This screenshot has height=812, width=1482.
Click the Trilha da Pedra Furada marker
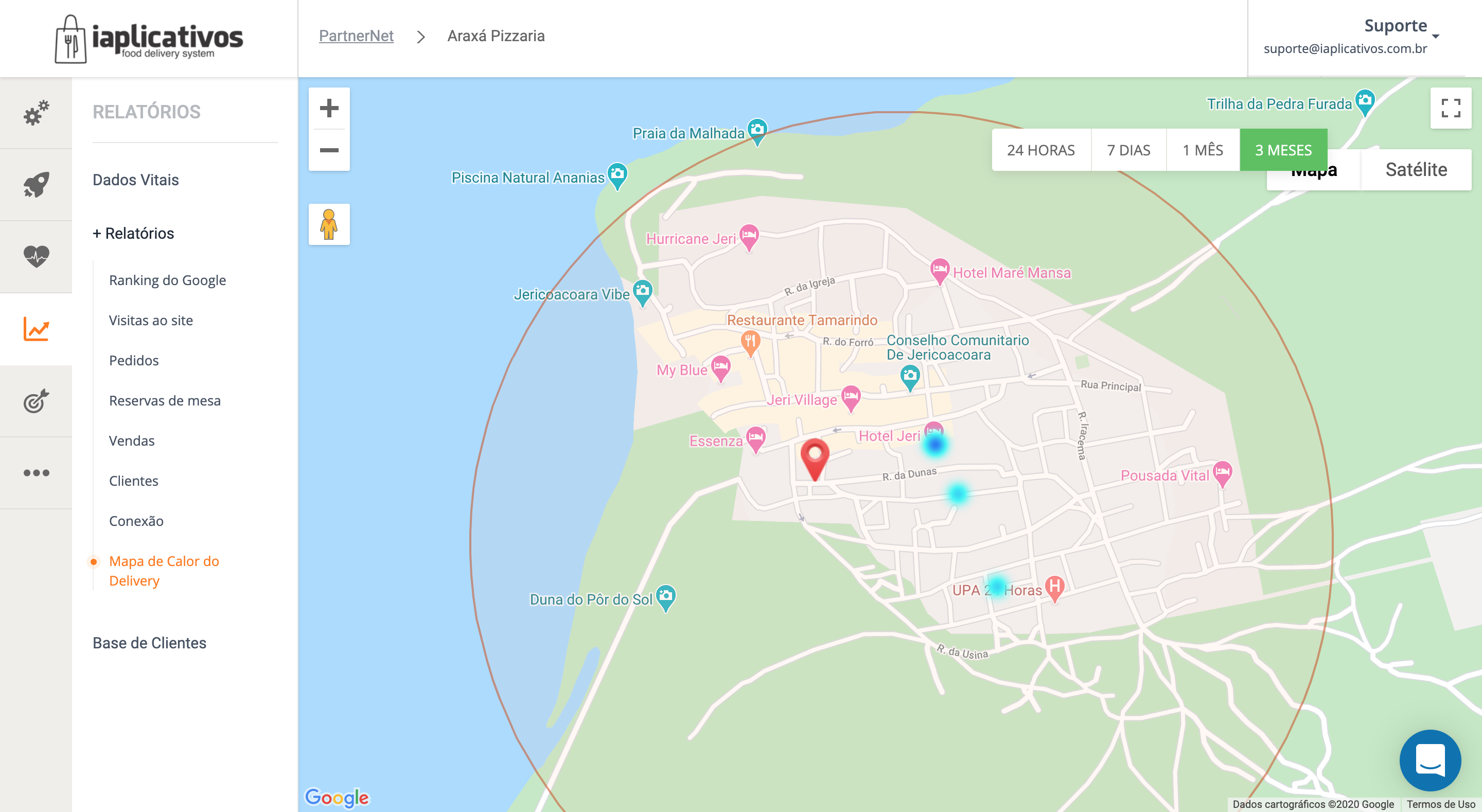click(1365, 103)
